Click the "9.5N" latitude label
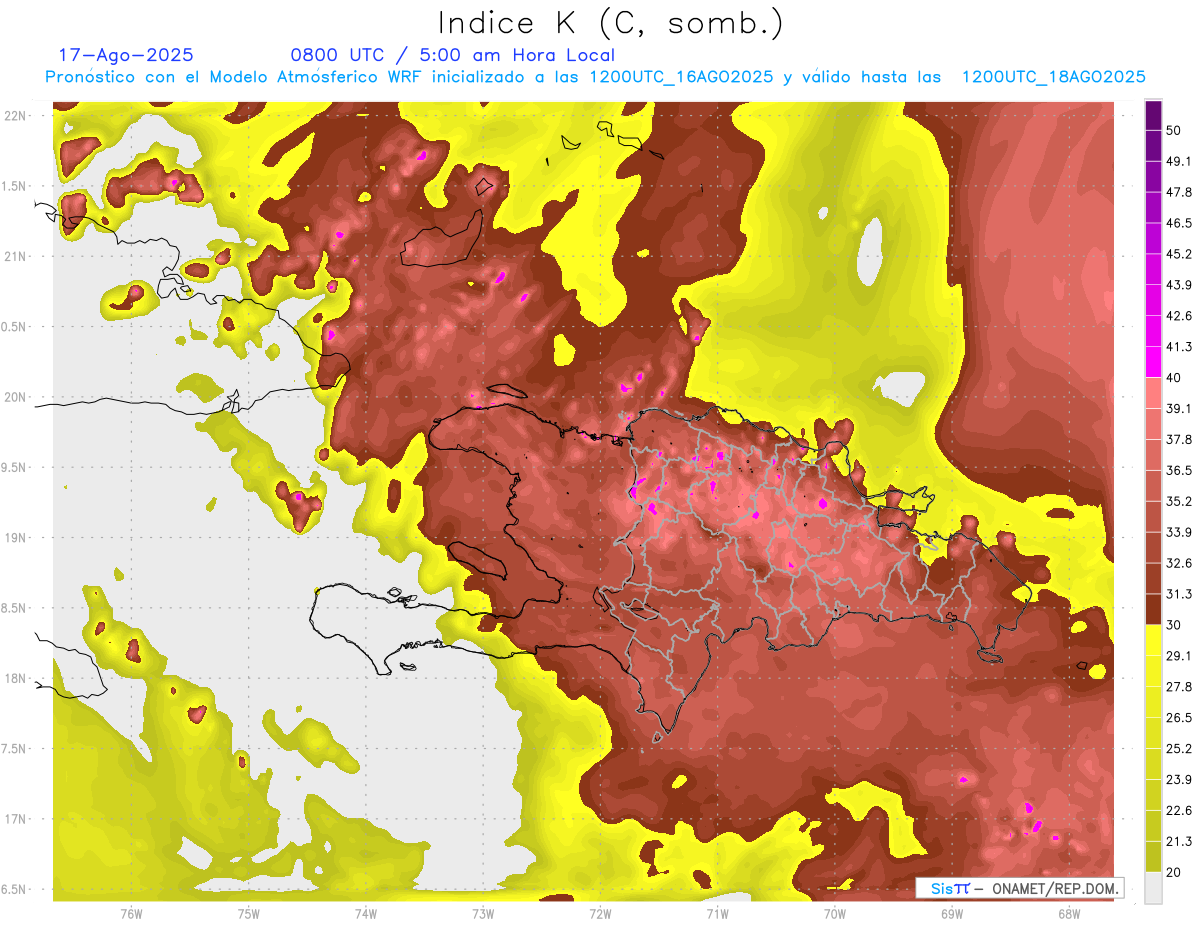The image size is (1200, 927). 14,467
